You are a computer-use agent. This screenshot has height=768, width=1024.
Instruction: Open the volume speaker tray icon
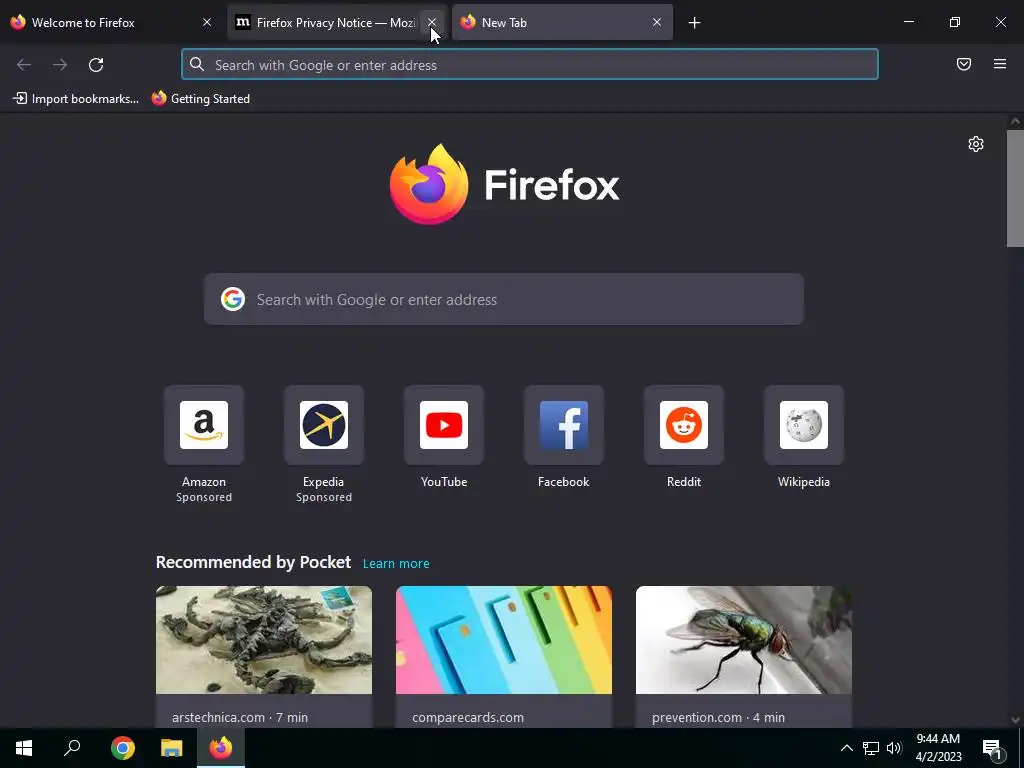coord(894,748)
